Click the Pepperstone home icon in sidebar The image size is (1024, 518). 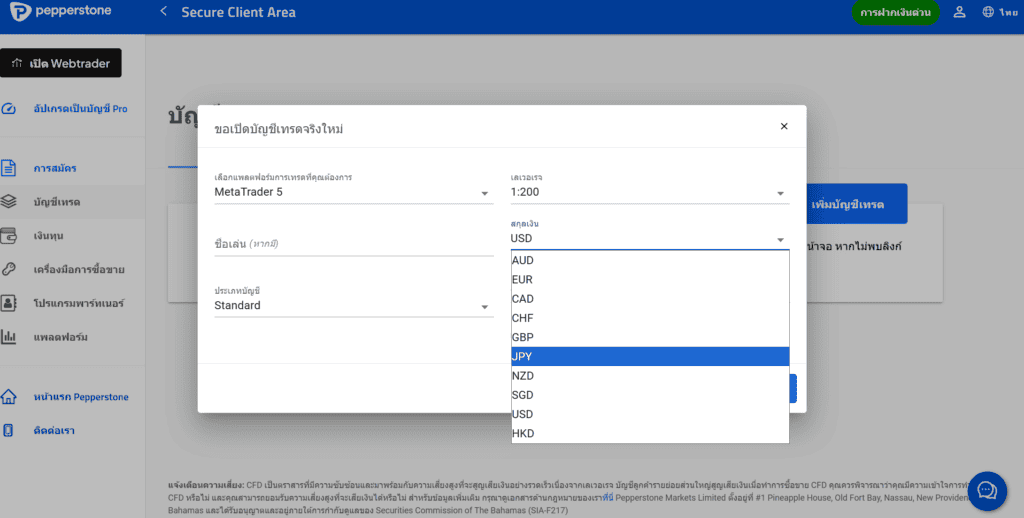point(8,397)
